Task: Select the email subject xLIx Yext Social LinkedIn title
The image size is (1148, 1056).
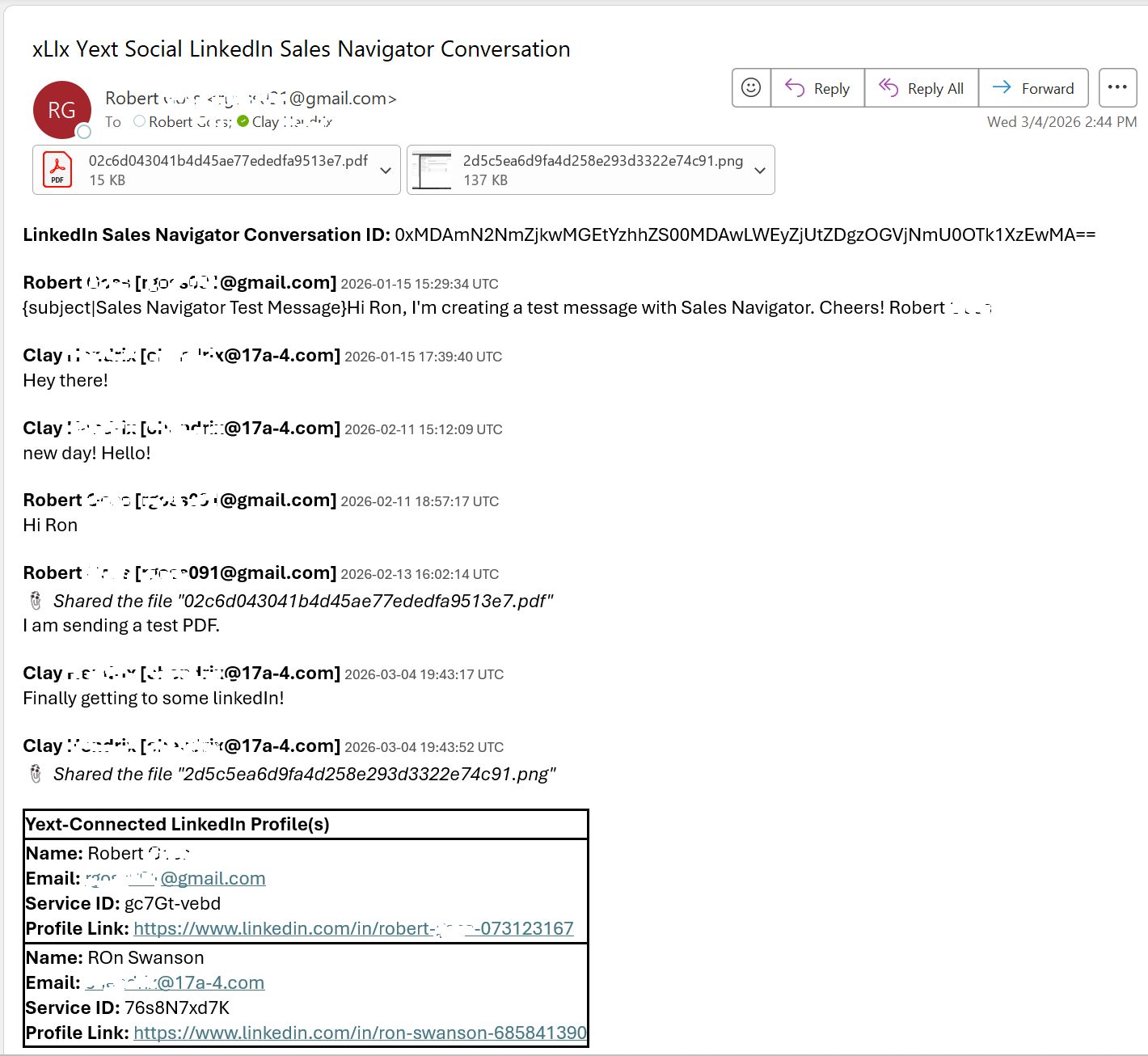Action: (301, 49)
